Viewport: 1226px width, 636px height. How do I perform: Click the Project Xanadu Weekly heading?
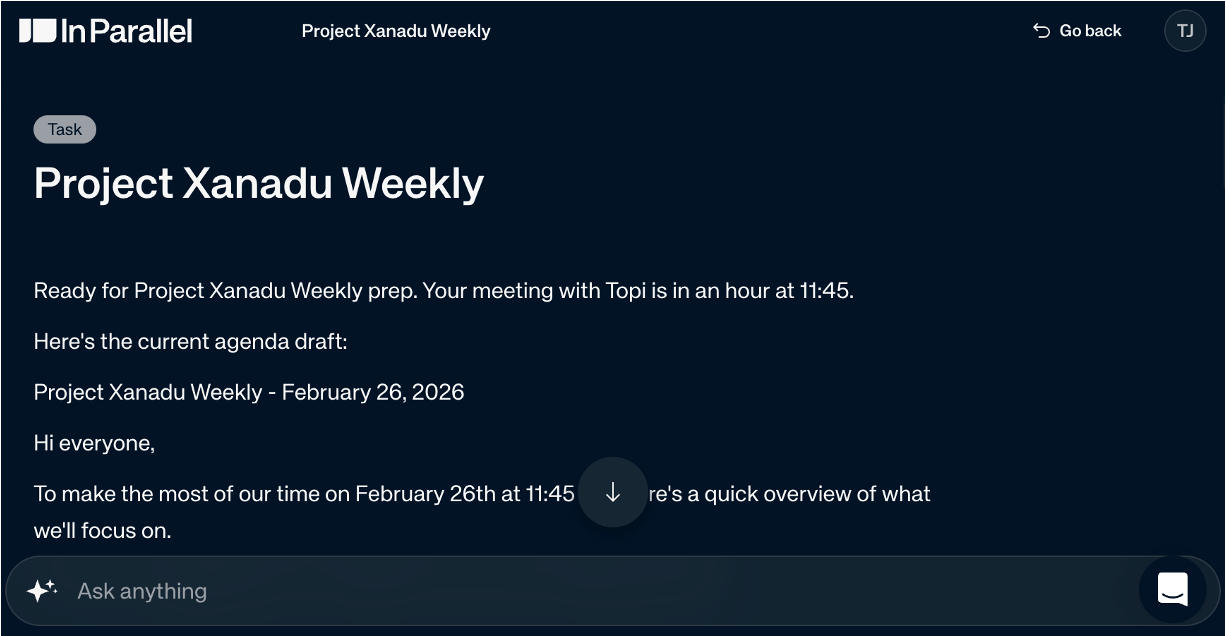click(258, 183)
